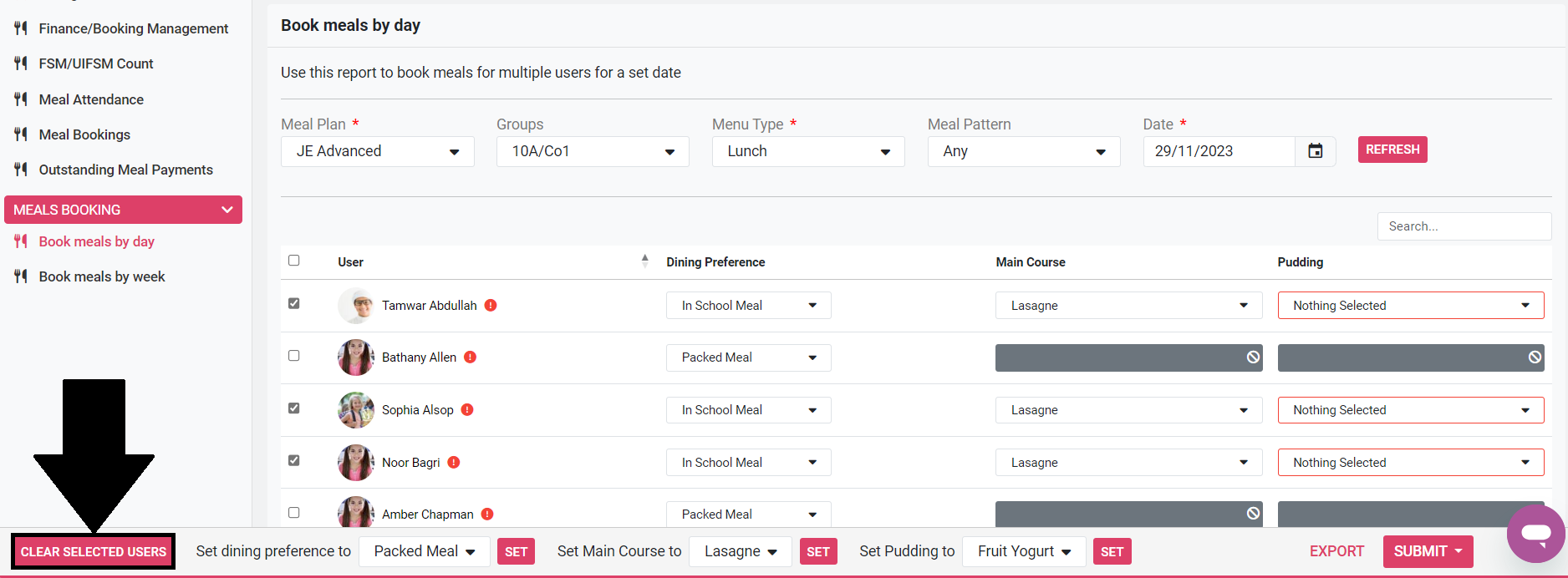Open Sophia Alsop's Pudding dropdown
Image resolution: width=1568 pixels, height=578 pixels.
pos(1410,410)
